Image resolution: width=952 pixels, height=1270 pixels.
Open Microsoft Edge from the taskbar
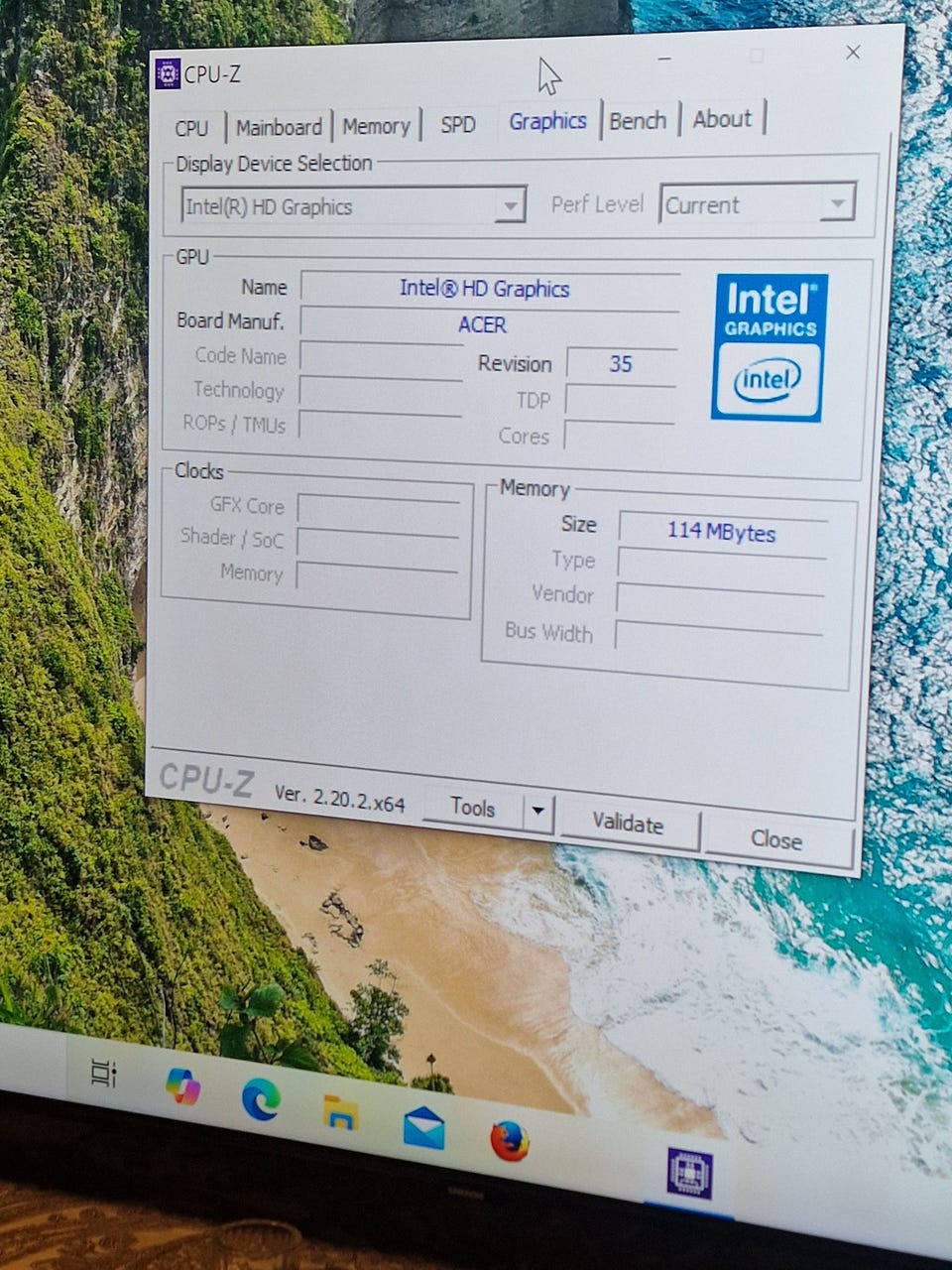click(261, 1099)
